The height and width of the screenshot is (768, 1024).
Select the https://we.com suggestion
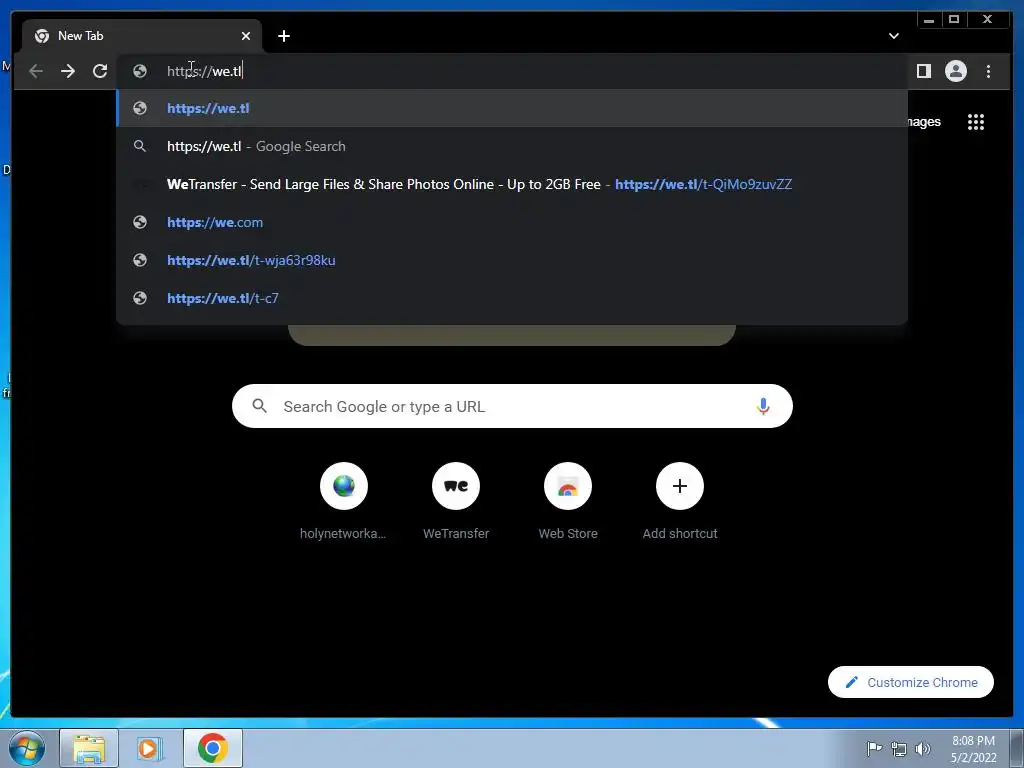click(x=512, y=222)
